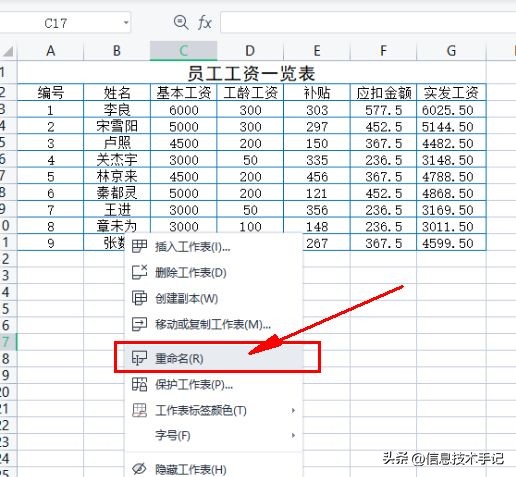Click cell with value 4599.50
This screenshot has width=516, height=477.
point(451,243)
